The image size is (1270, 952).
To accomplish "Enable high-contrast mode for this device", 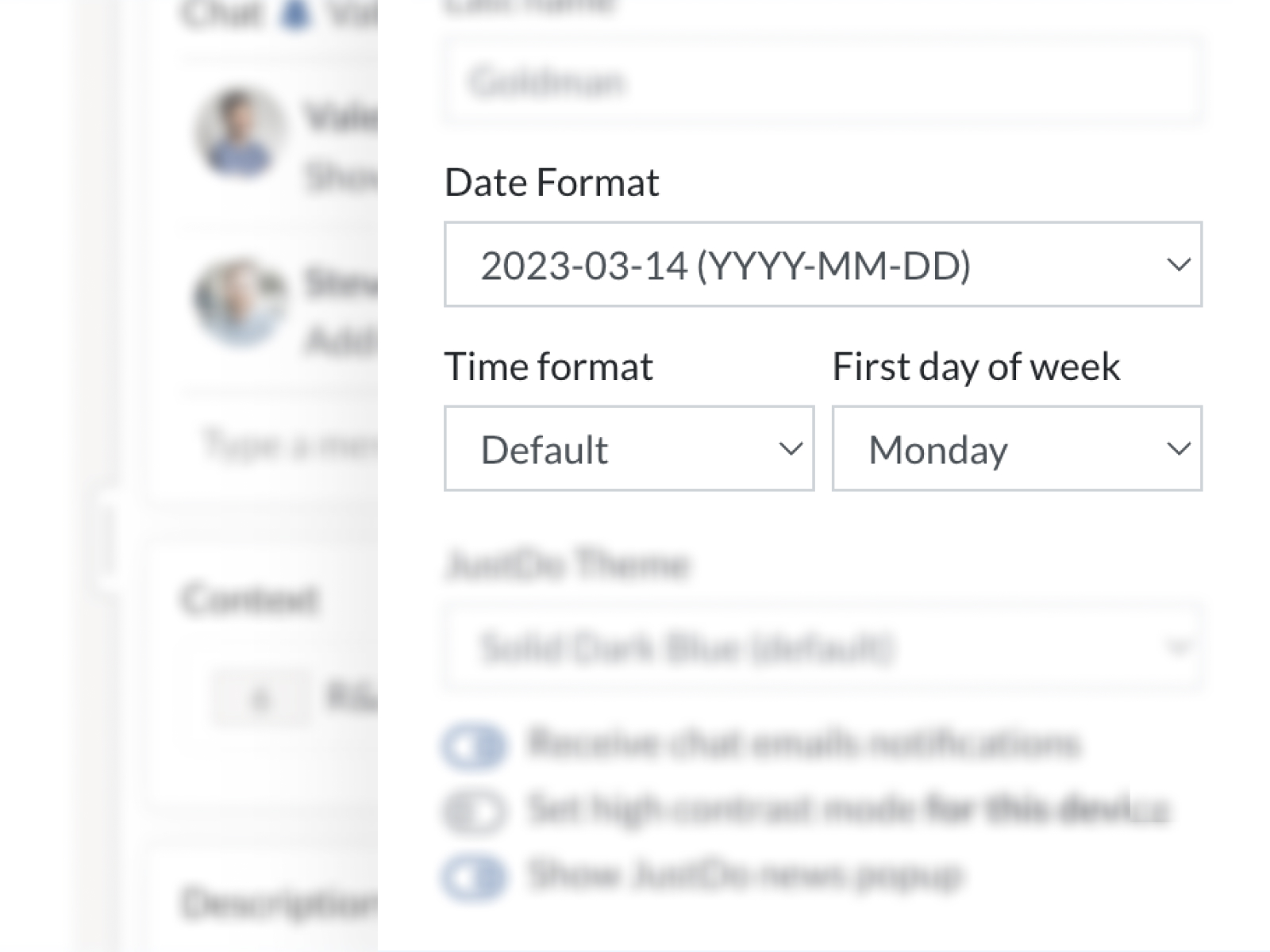I will (x=474, y=811).
